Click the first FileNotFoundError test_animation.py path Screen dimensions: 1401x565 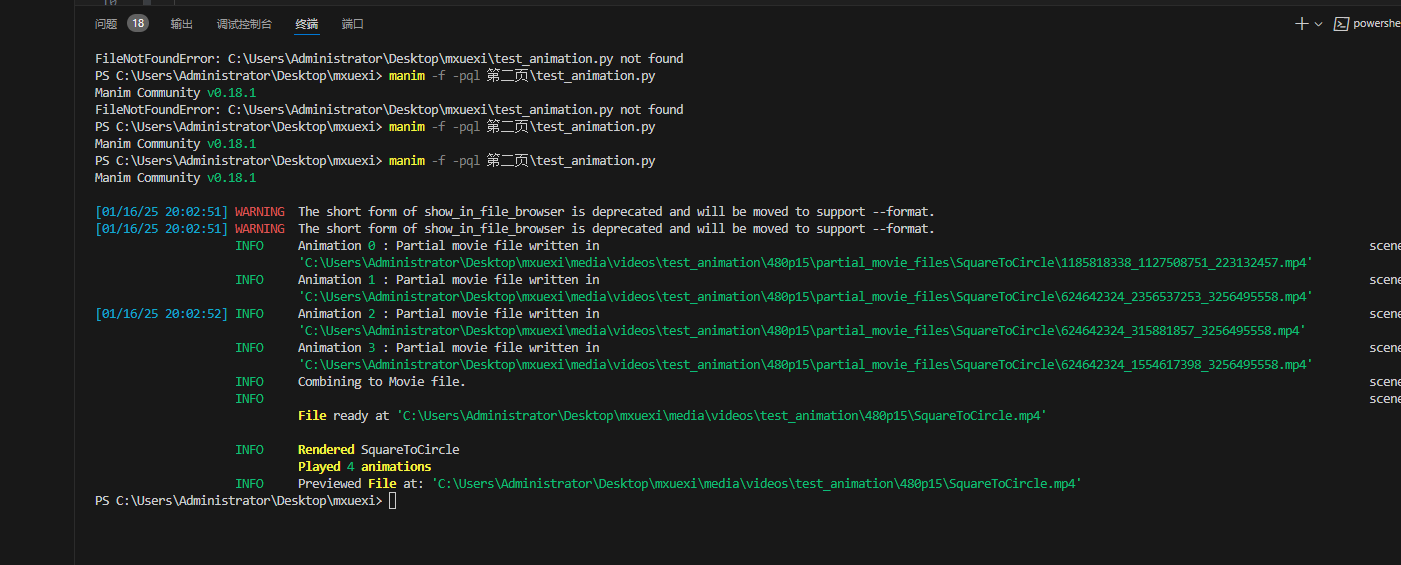420,59
